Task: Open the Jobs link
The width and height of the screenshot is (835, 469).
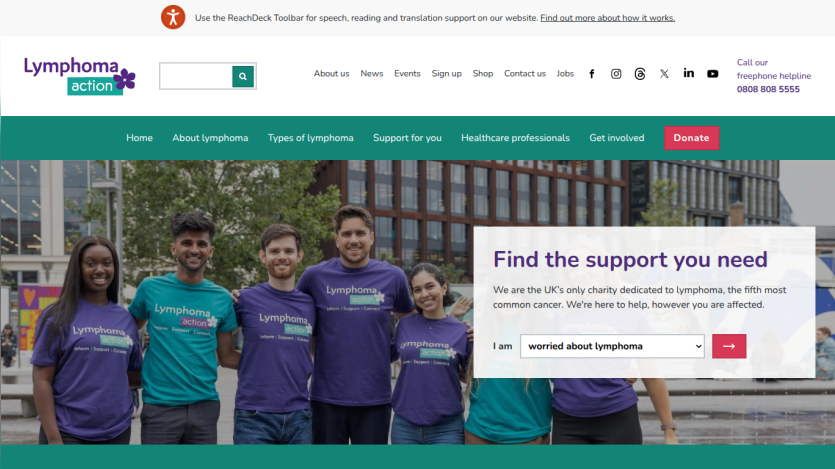Action: click(566, 73)
